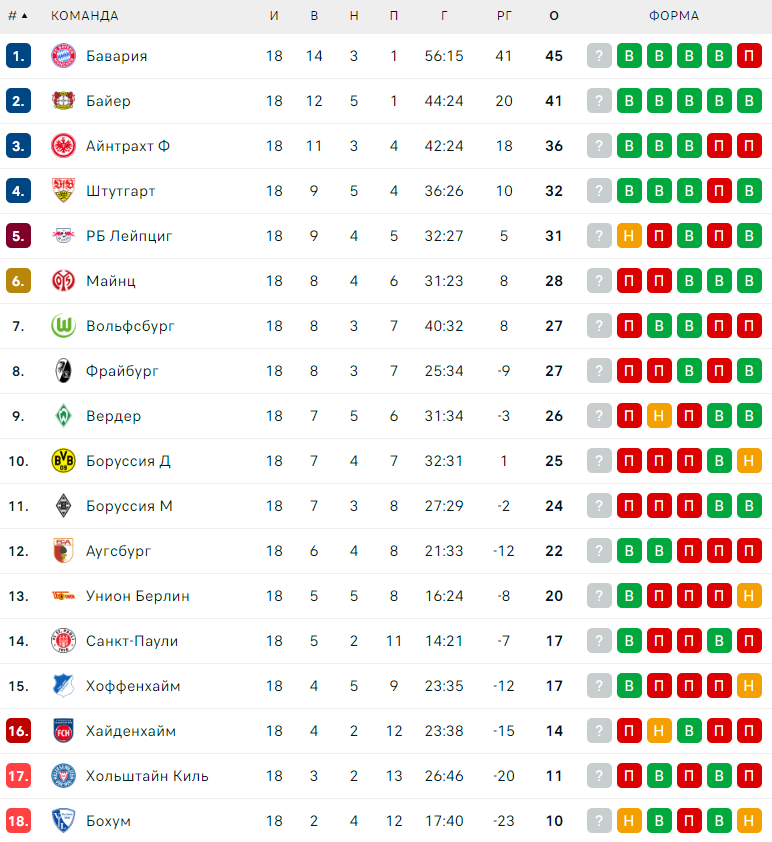The image size is (772, 842).
Task: Click Бохум's first orange Н form badge
Action: point(629,821)
